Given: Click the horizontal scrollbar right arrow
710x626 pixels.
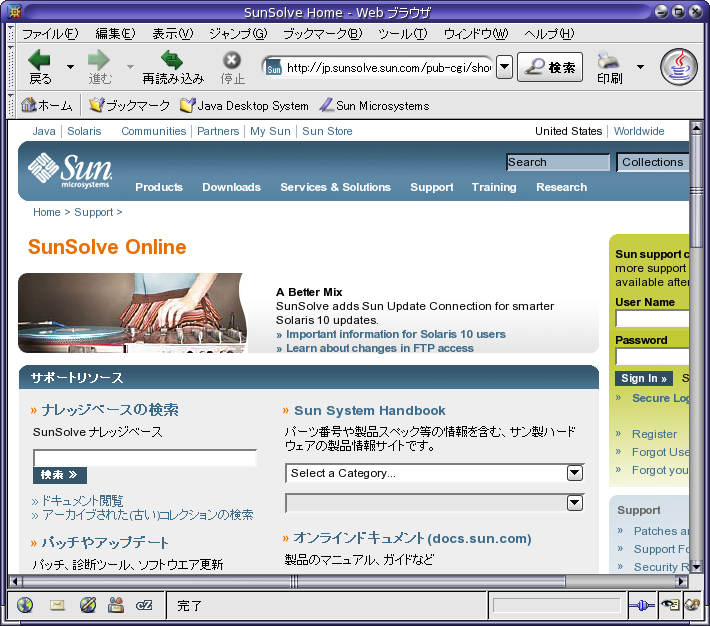Looking at the screenshot, I should click(x=681, y=581).
